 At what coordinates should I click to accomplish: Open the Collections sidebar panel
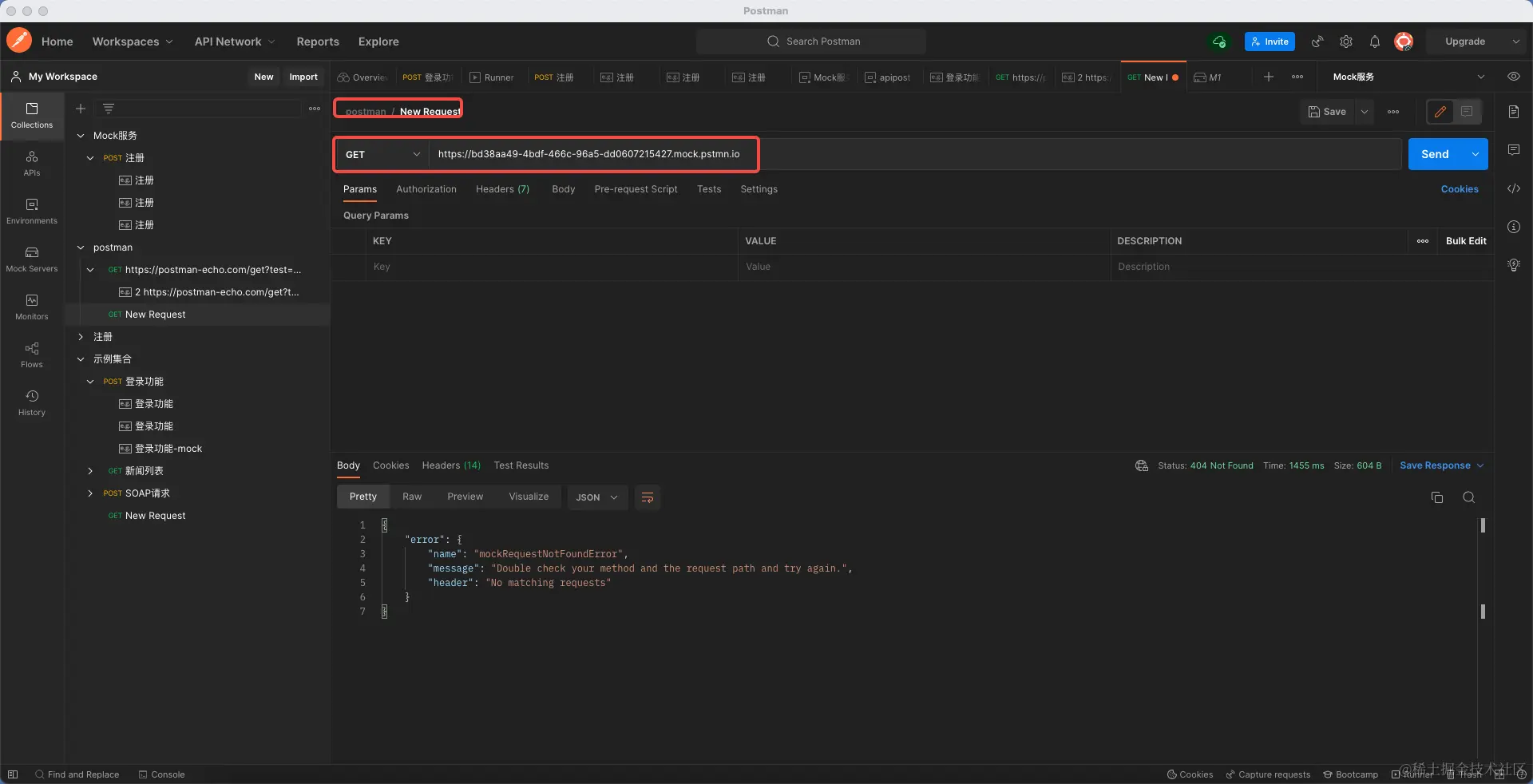point(32,116)
